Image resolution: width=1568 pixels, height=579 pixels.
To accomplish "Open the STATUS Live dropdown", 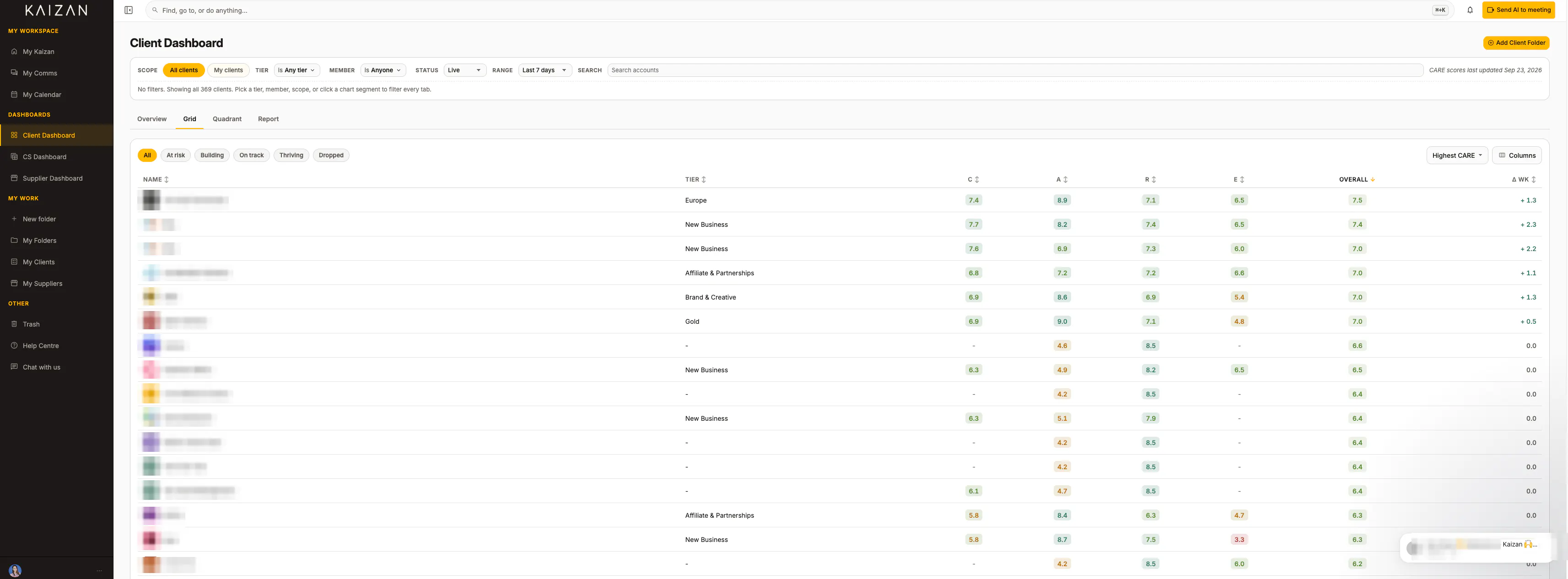I will point(465,70).
